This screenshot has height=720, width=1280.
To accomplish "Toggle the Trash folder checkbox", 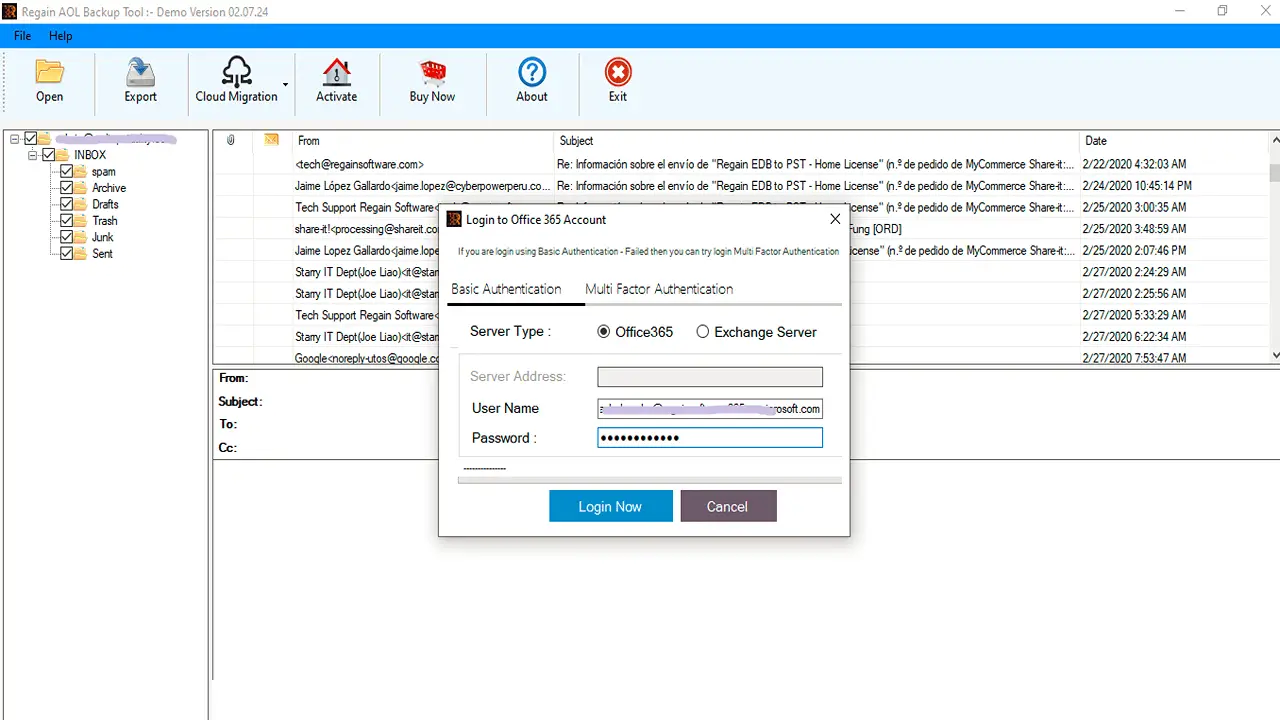I will point(66,221).
